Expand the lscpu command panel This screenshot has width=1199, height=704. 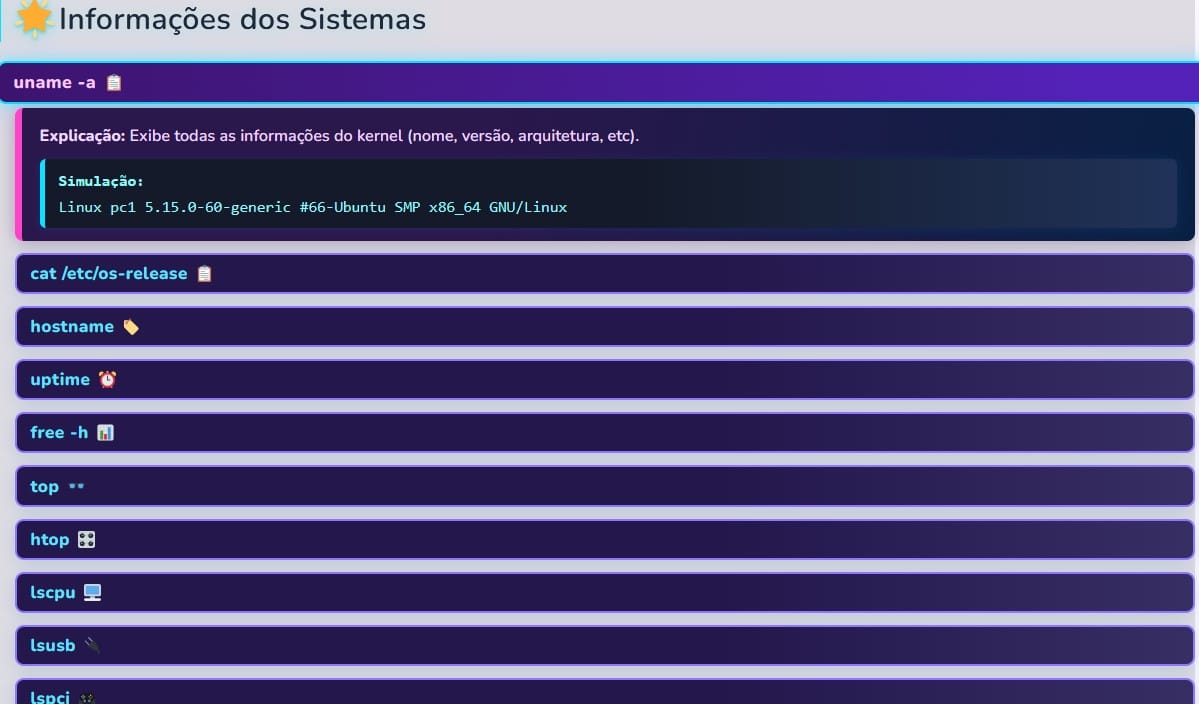pos(400,592)
